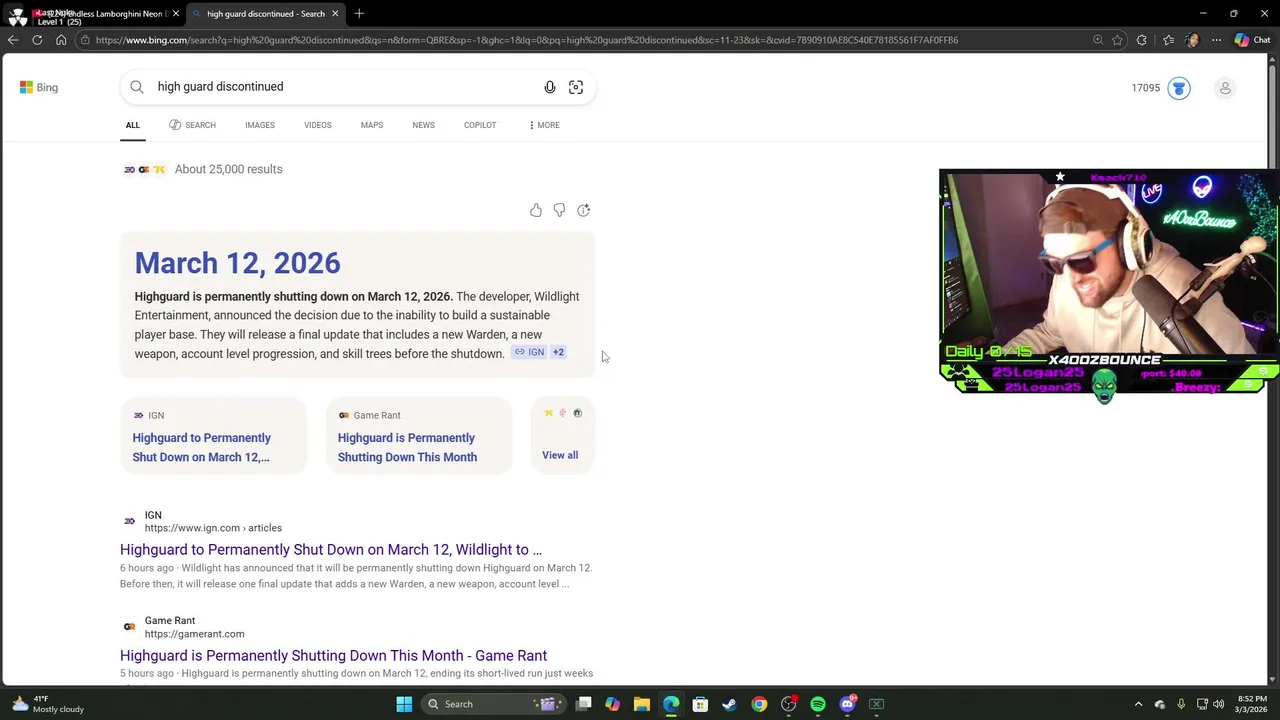The height and width of the screenshot is (720, 1280).
Task: Close the high guard discontinued tab
Action: point(335,13)
